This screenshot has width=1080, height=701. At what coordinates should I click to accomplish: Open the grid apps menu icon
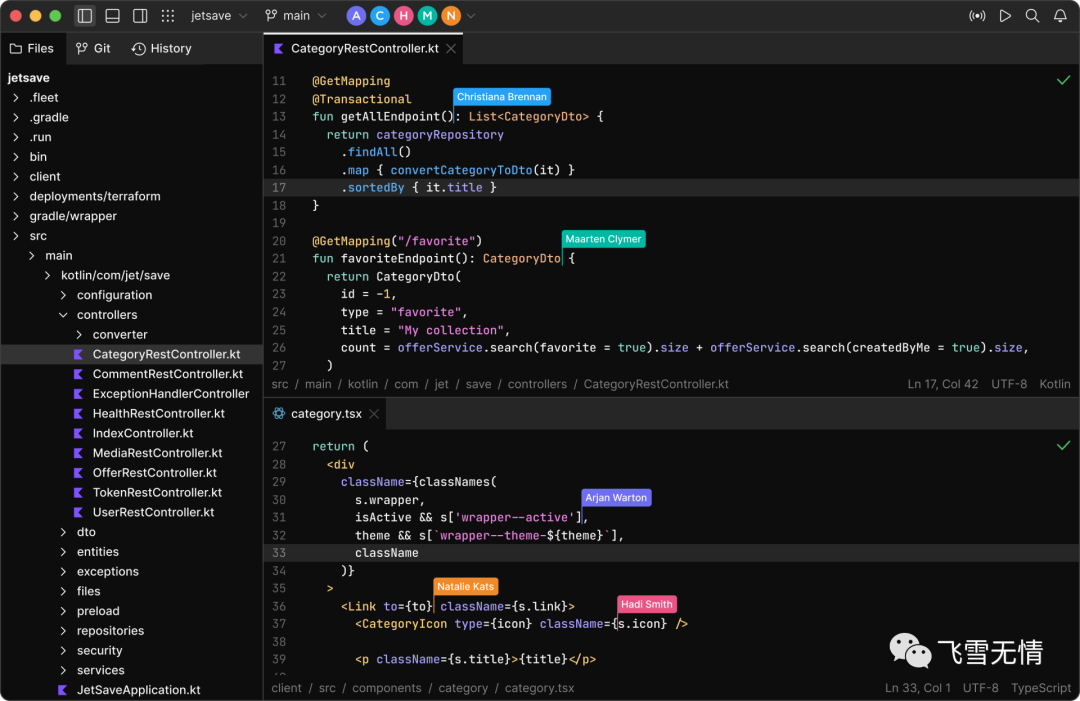167,16
